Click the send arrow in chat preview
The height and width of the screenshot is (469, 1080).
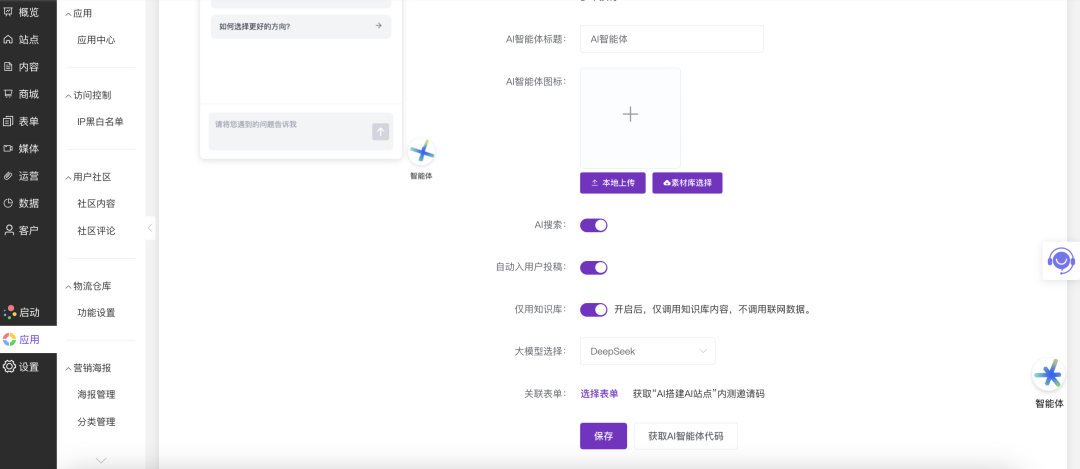point(380,132)
